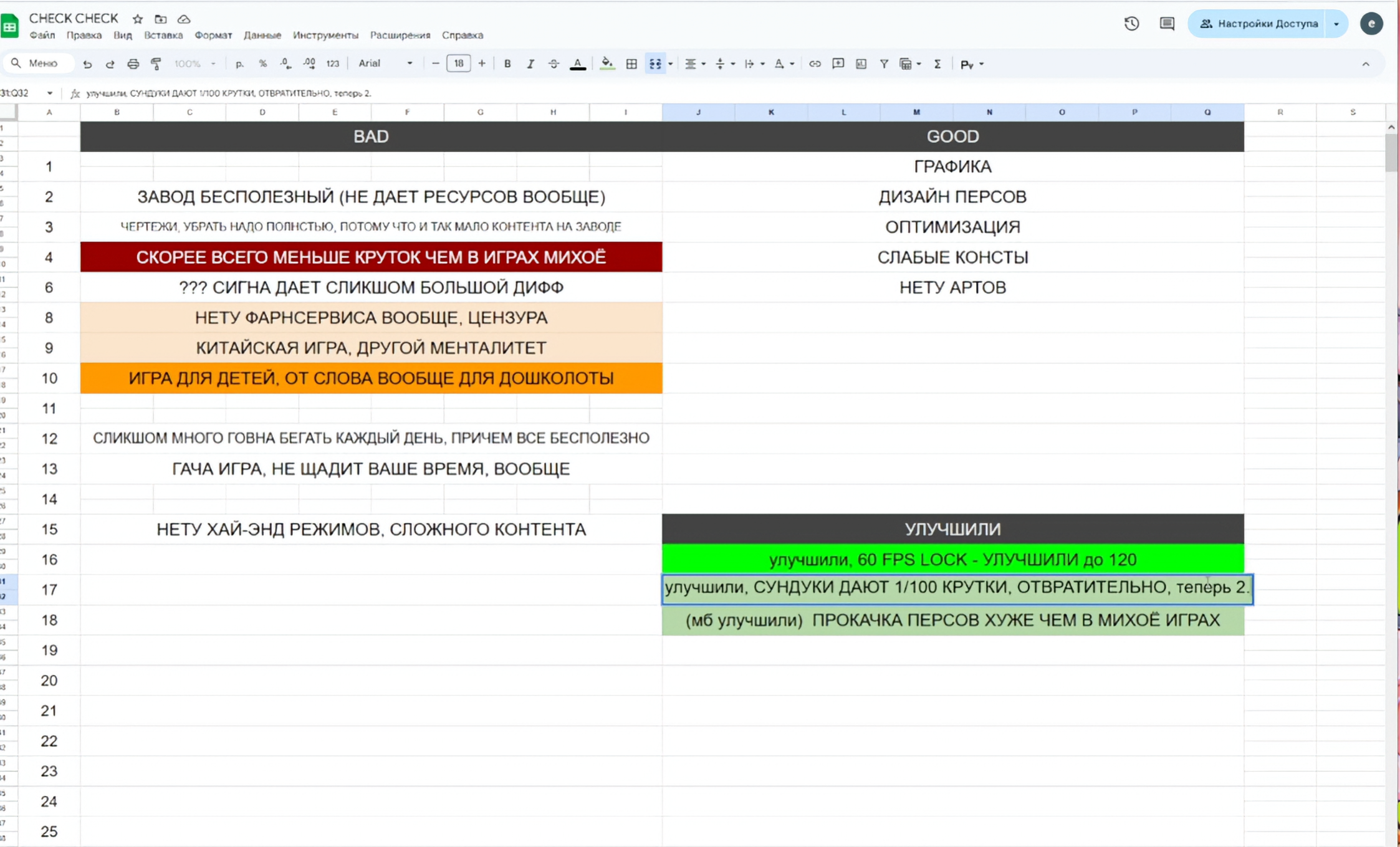
Task: Star the CHECK CHECK document
Action: tap(138, 19)
